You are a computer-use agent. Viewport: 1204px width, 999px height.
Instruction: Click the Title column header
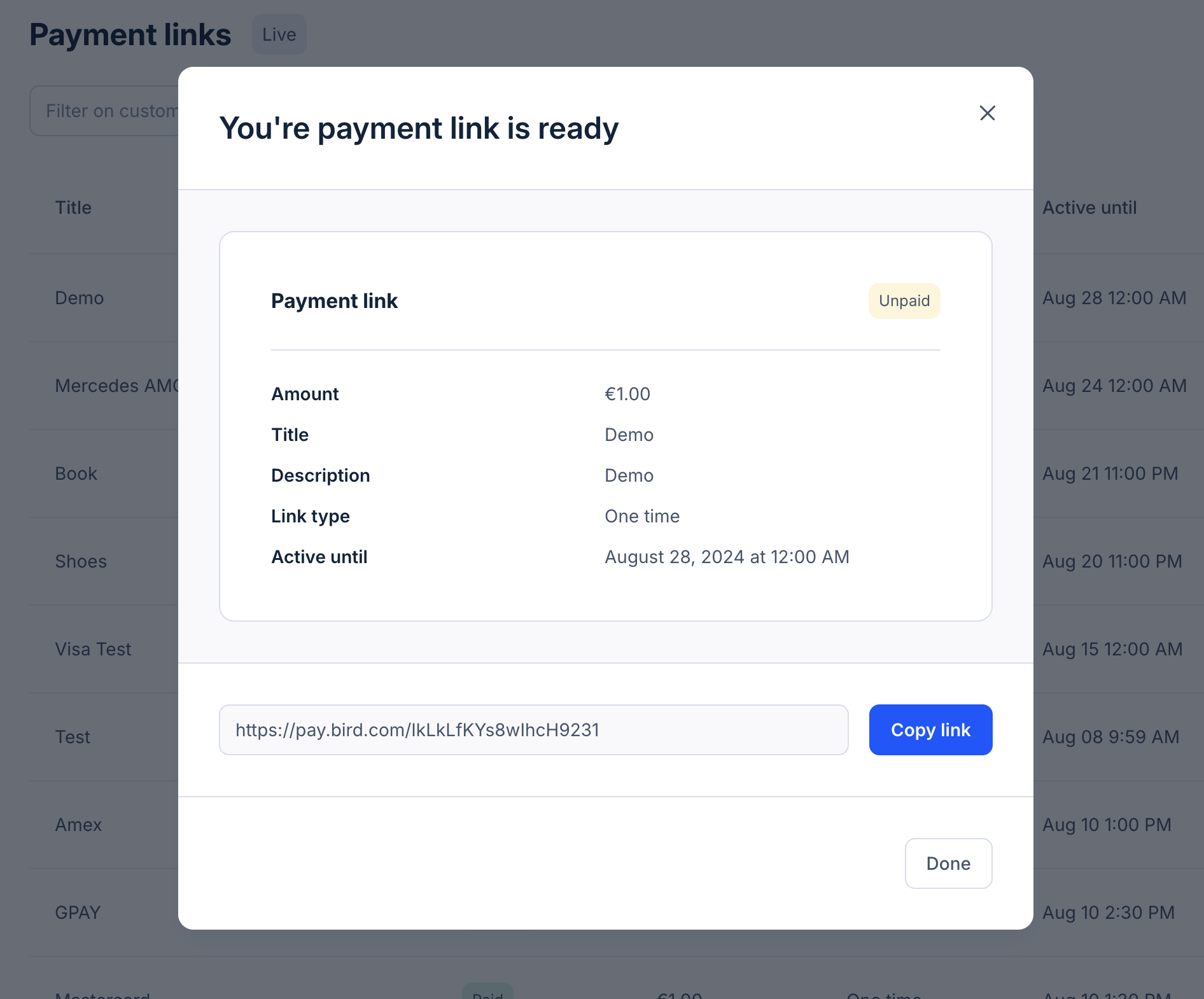[x=73, y=207]
